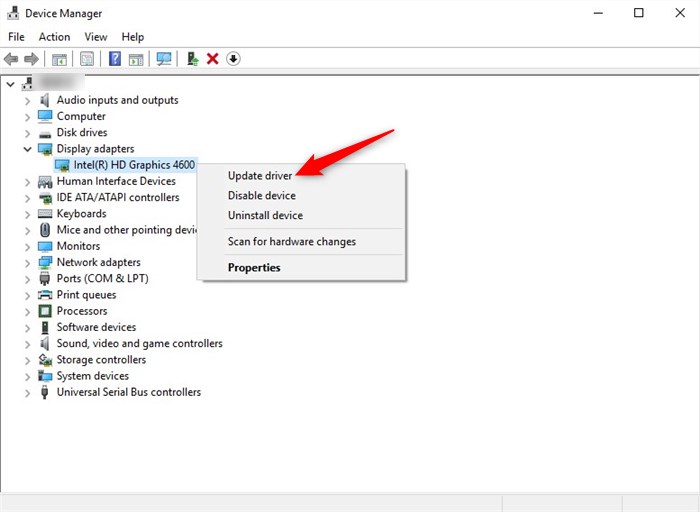This screenshot has width=700, height=512.
Task: Click the Update device driver toolbar icon
Action: click(192, 59)
